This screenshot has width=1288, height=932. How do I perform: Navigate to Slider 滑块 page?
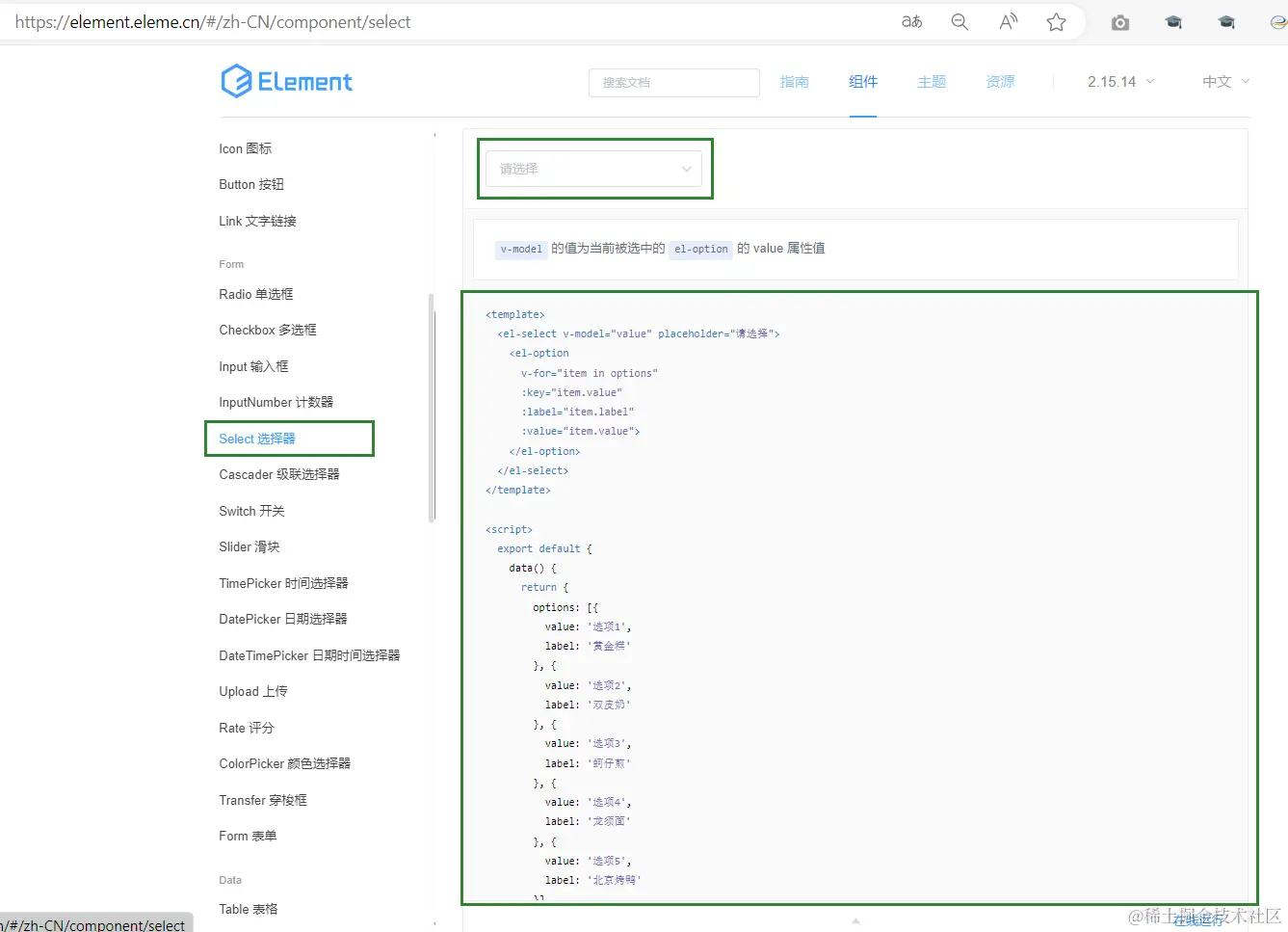pos(250,546)
